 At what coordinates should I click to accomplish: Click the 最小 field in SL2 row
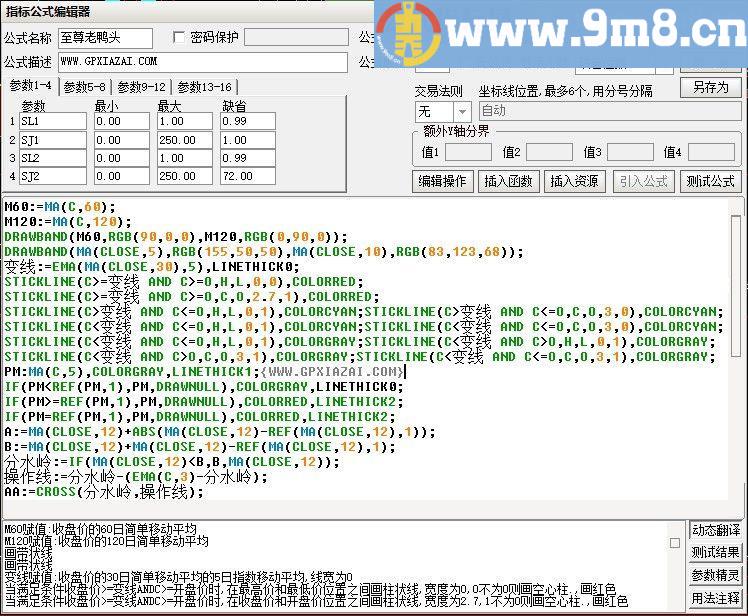pyautogui.click(x=122, y=158)
